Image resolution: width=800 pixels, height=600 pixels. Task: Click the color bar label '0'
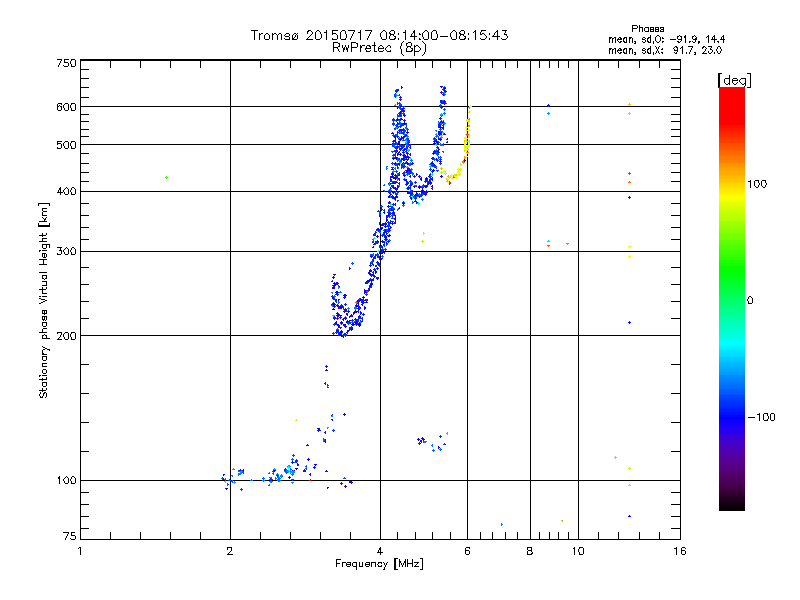pos(750,301)
